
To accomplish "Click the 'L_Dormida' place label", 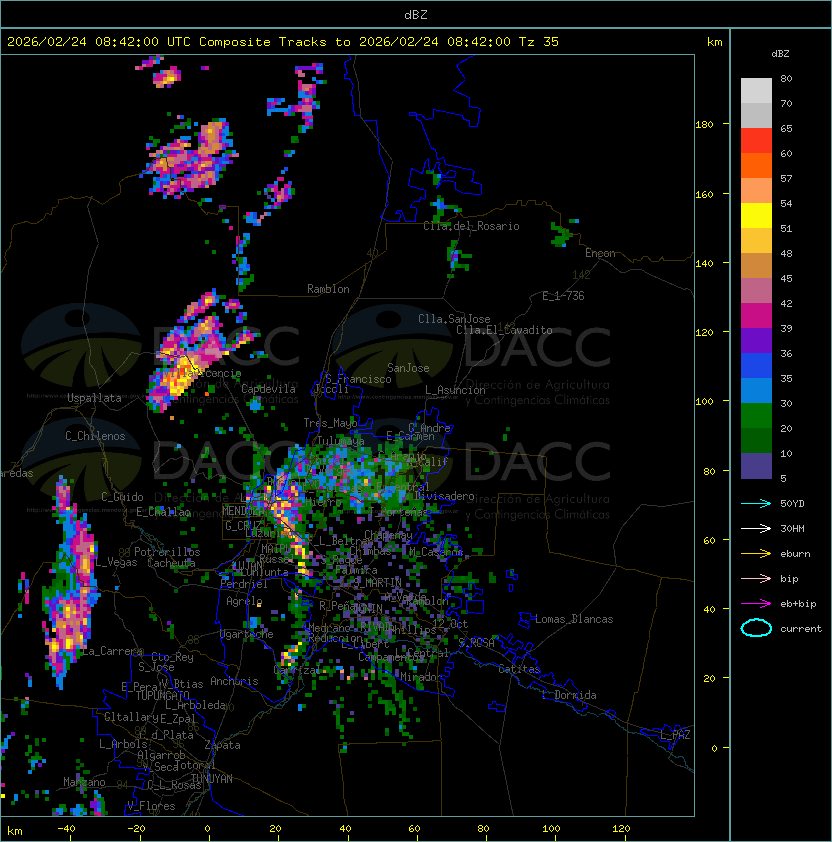I will (569, 695).
